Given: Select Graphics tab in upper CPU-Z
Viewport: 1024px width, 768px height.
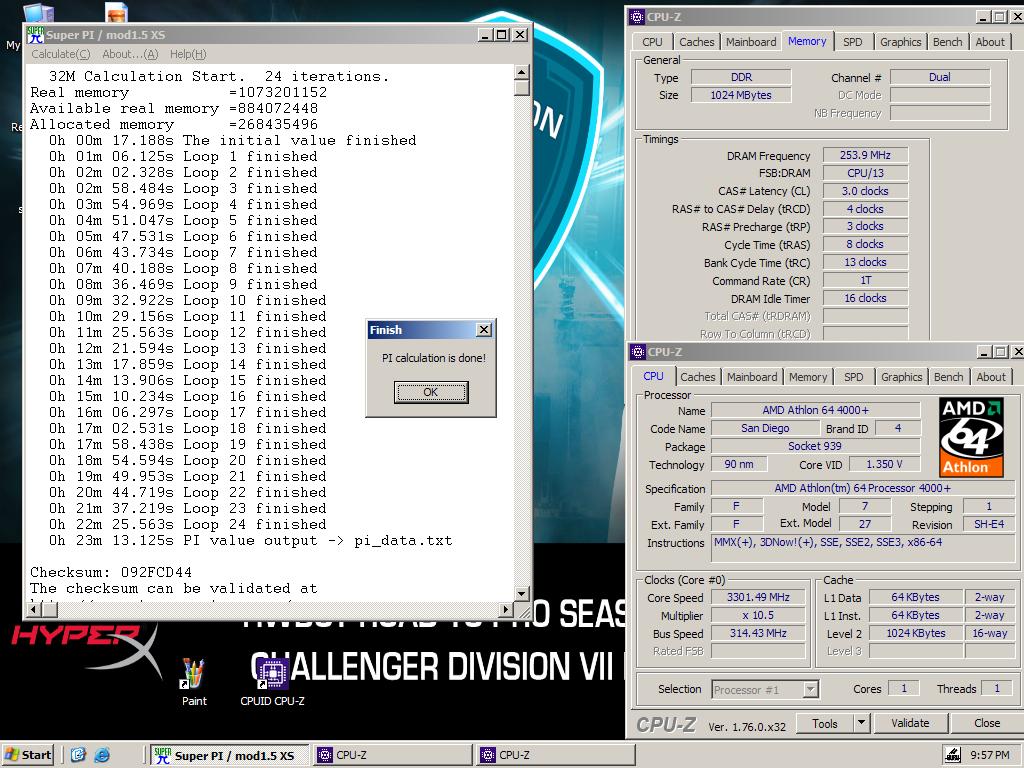Looking at the screenshot, I should [901, 42].
